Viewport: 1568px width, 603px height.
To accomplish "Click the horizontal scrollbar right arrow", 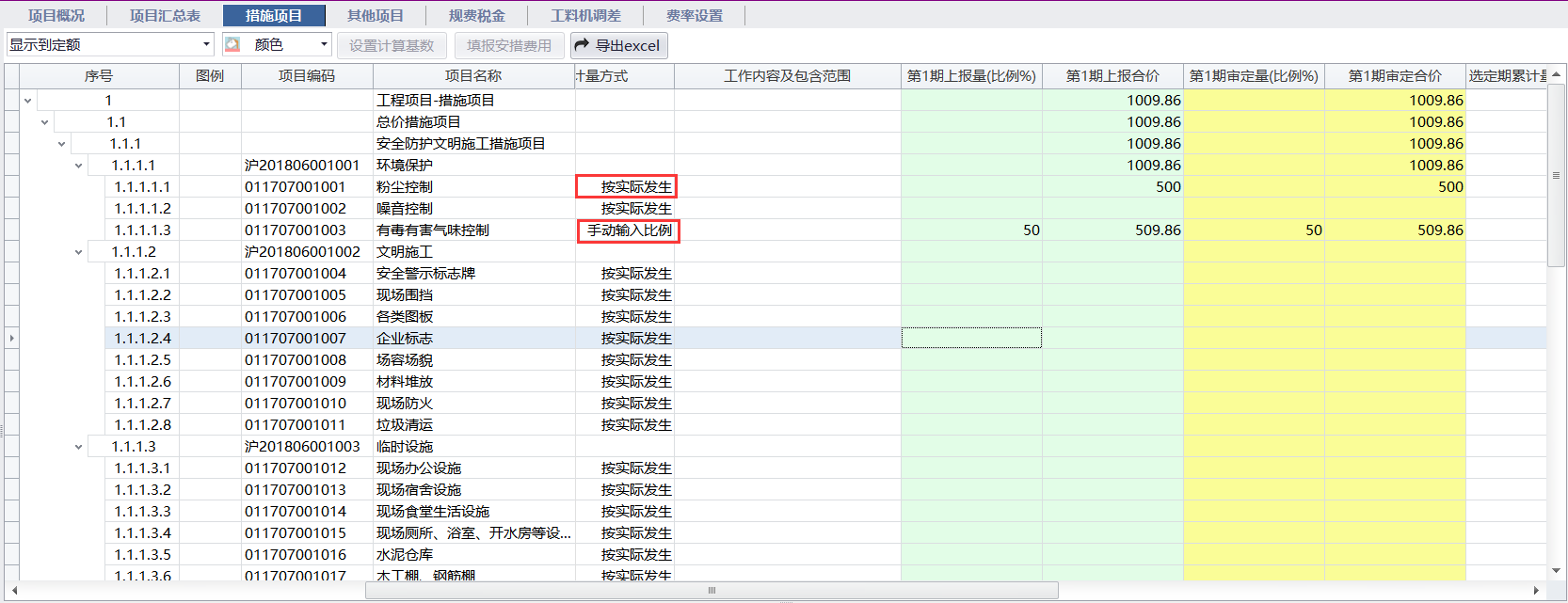I will pyautogui.click(x=1536, y=591).
